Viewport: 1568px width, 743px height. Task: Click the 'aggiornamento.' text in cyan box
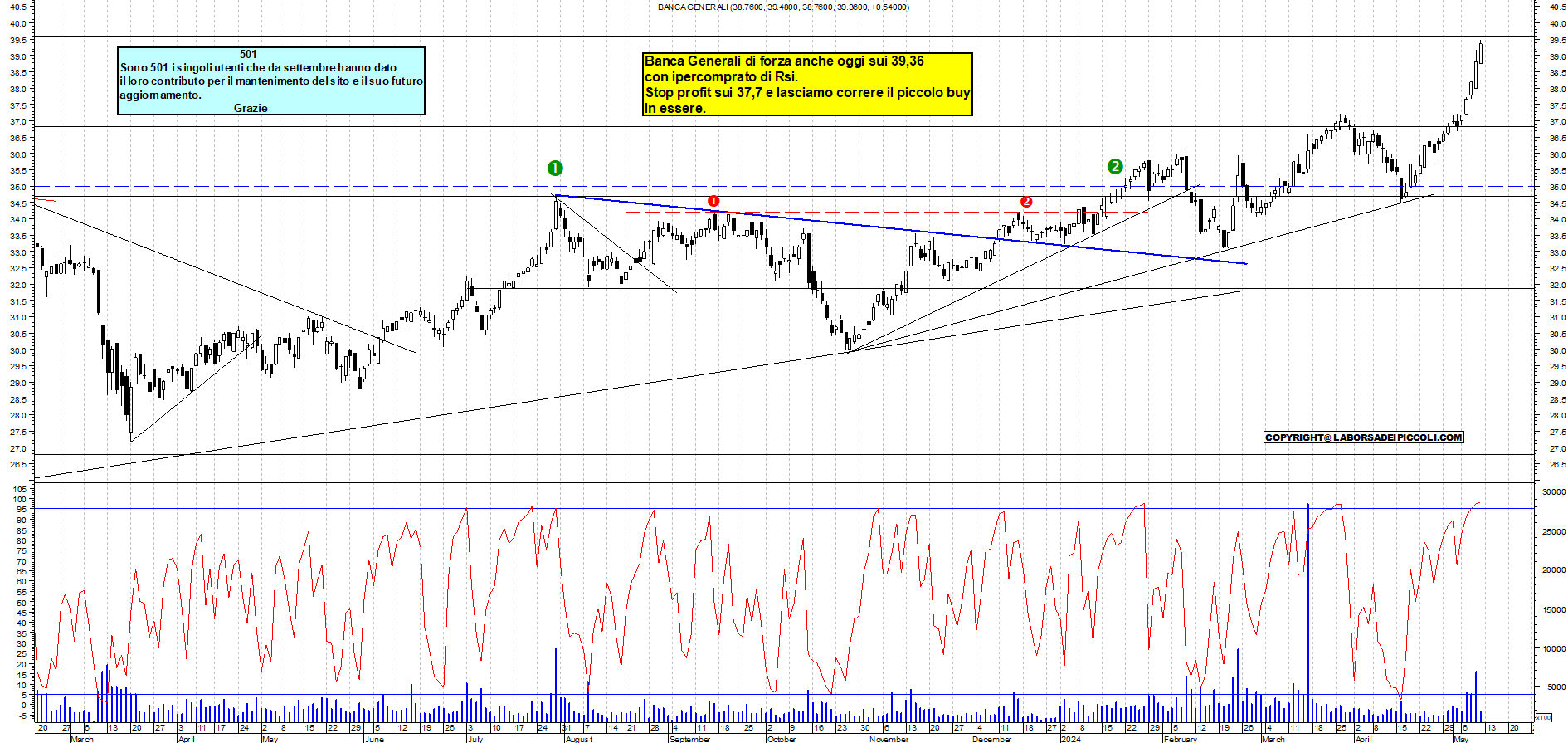pos(160,95)
